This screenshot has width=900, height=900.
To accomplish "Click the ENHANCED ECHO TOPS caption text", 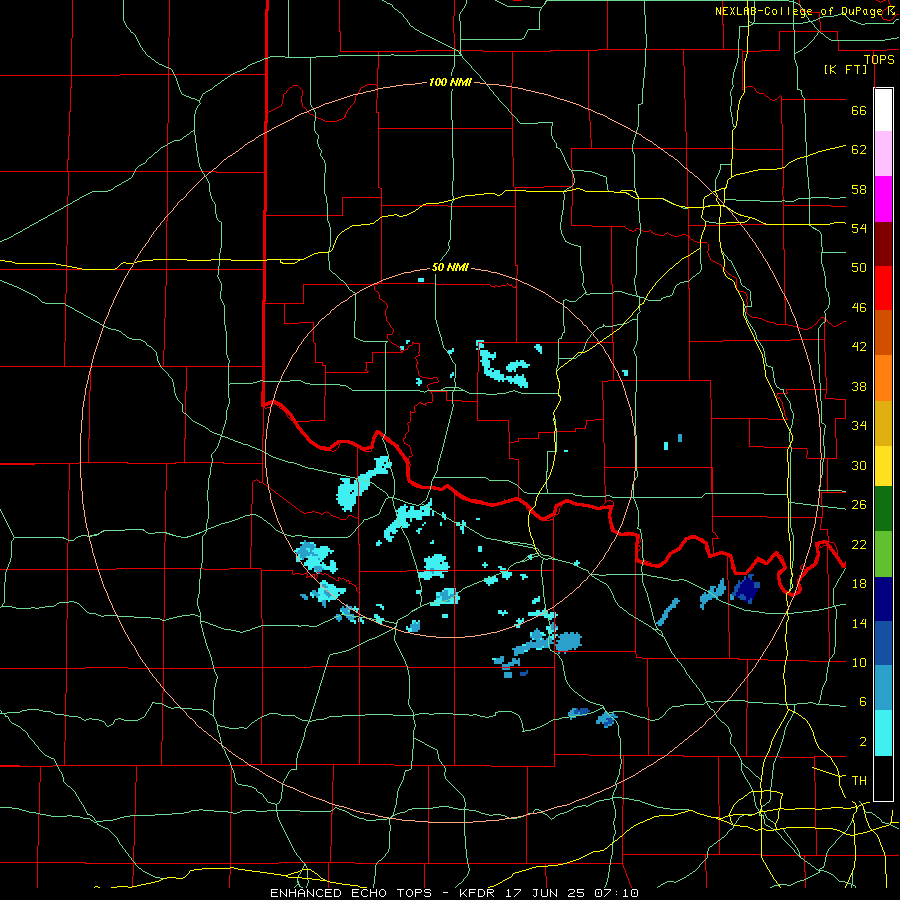I will (x=351, y=893).
